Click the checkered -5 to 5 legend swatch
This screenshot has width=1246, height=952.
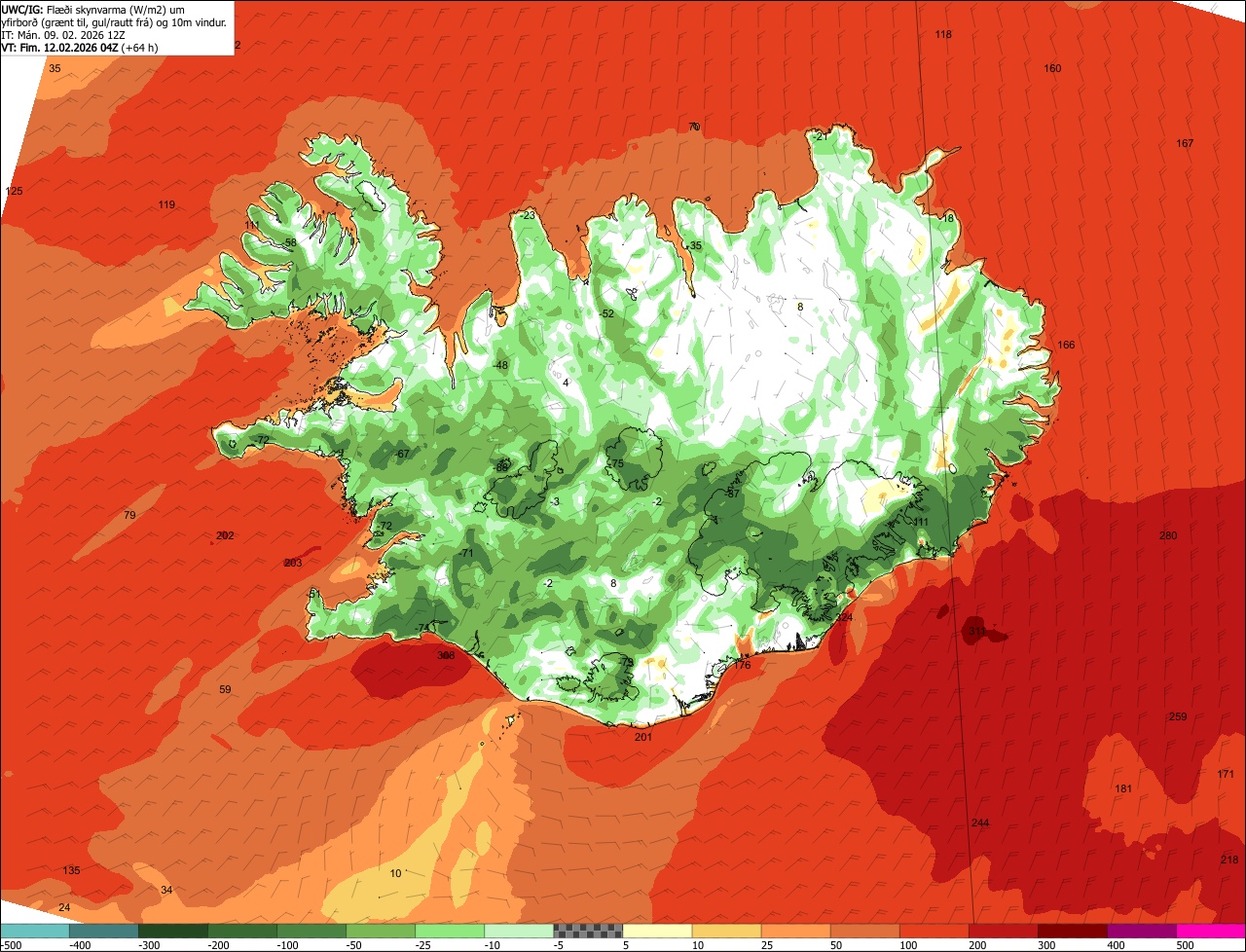(588, 931)
